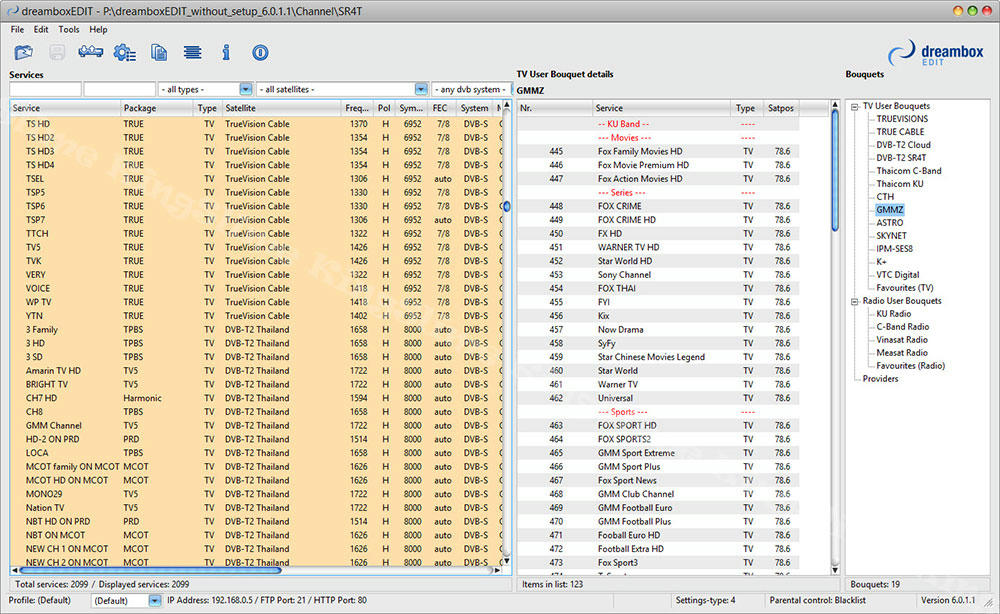The image size is (1000, 614).
Task: Select the SKYNET bouquet
Action: tap(891, 236)
